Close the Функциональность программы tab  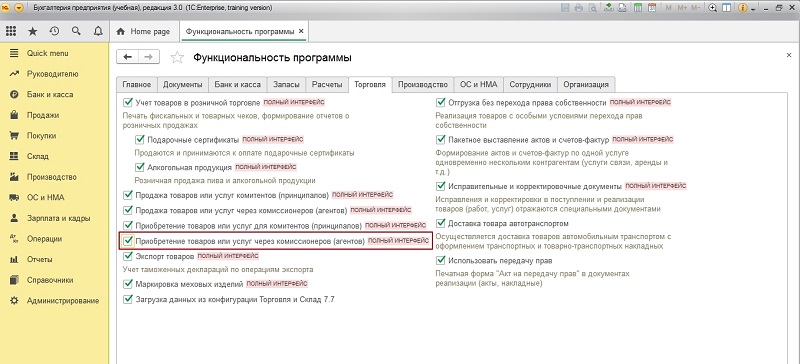click(301, 32)
